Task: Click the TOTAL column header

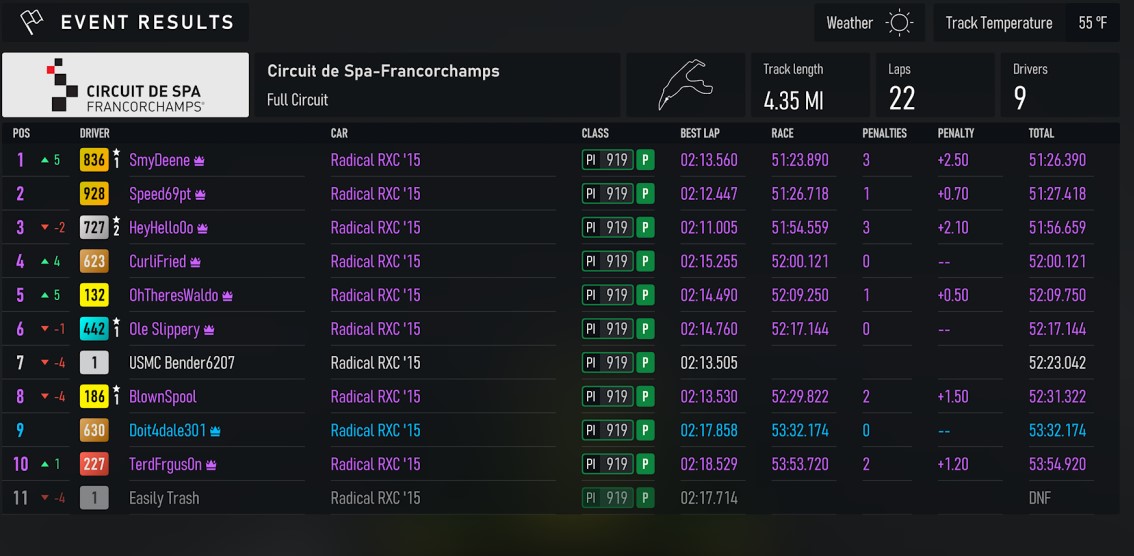Action: coord(1041,133)
